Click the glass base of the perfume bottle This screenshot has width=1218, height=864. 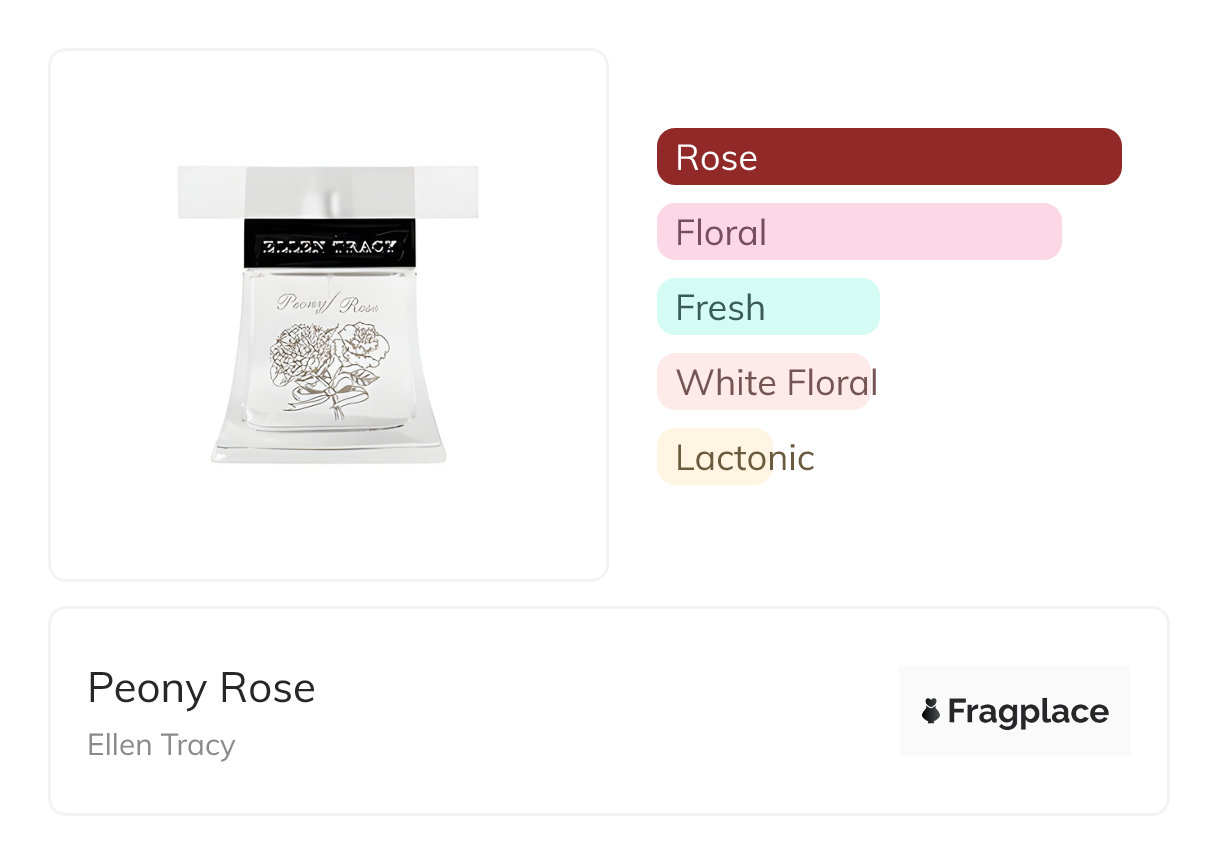(328, 447)
